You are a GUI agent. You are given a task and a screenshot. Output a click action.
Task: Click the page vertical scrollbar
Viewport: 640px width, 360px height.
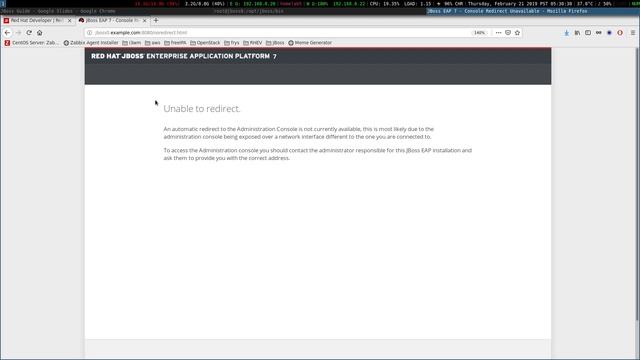(x=637, y=184)
